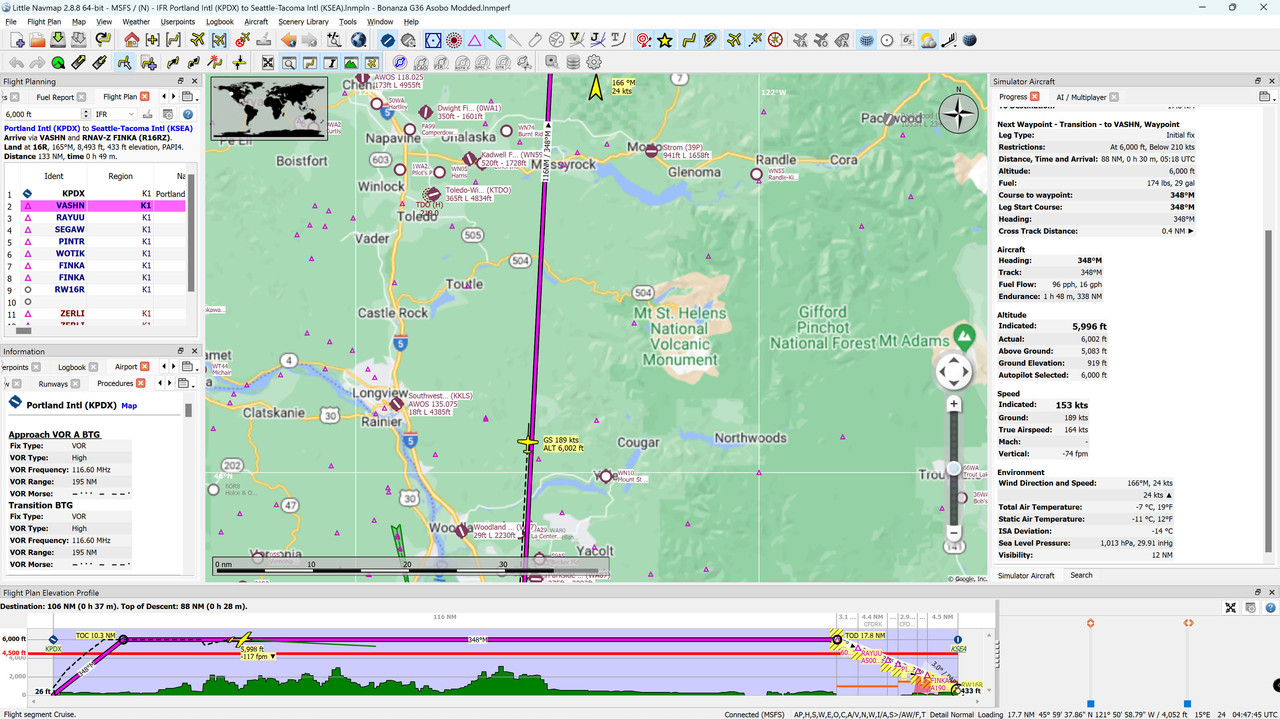Click the magnifier search window icon
Viewport: 1280px width, 720px height.
click(289, 63)
